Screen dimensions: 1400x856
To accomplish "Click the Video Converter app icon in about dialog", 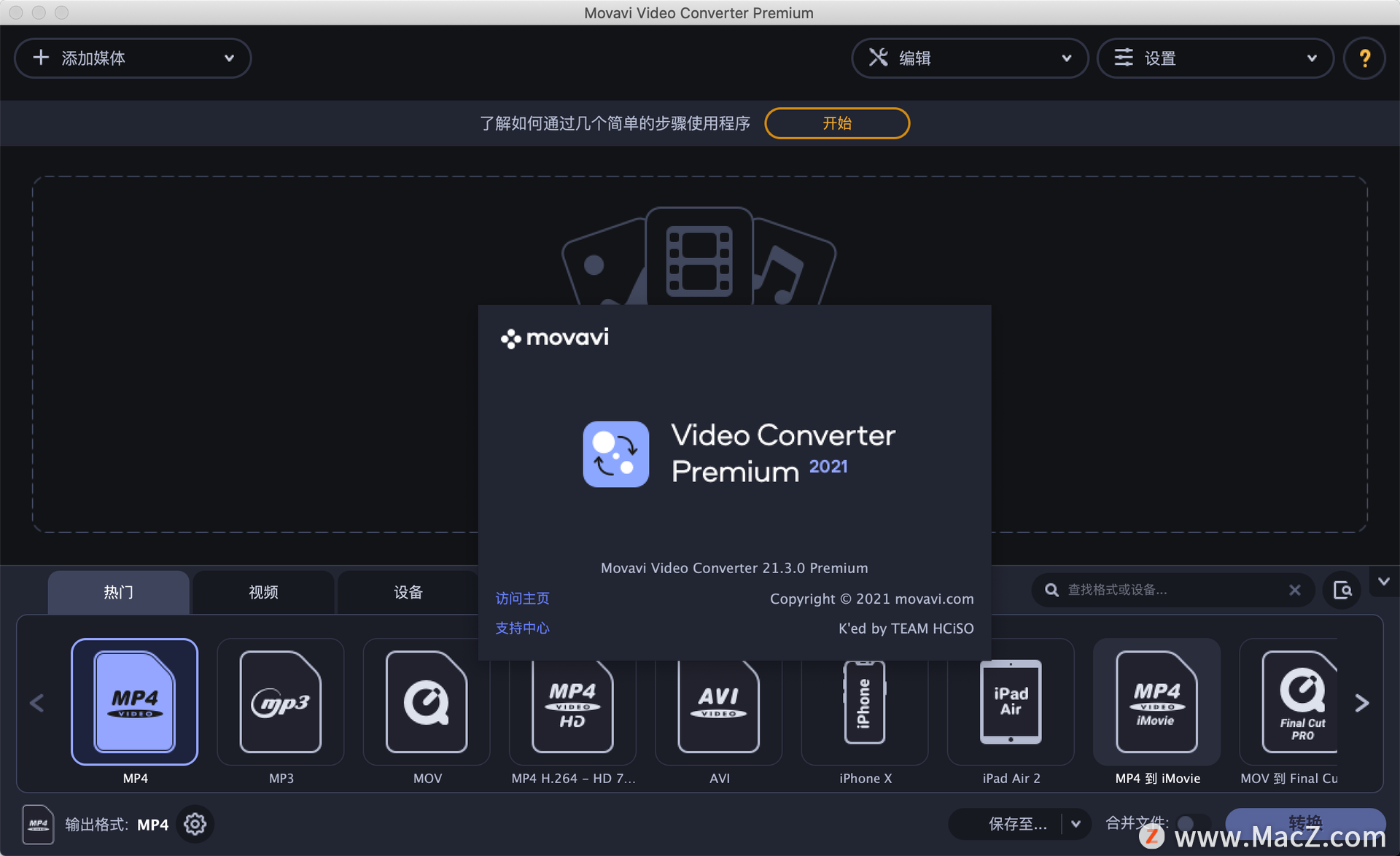I will coord(615,454).
